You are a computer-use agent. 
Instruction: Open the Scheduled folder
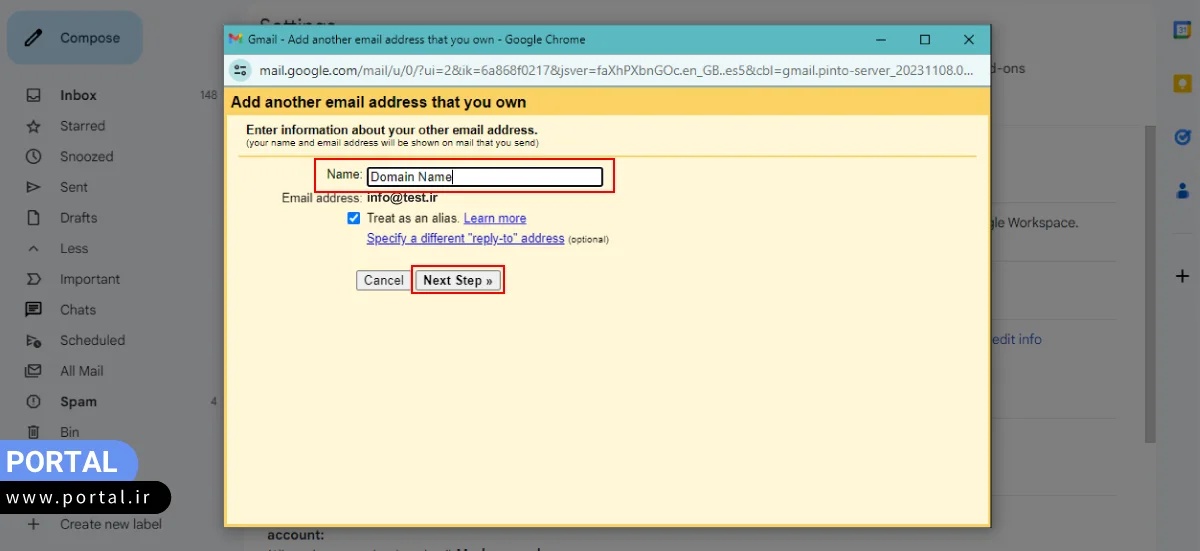pos(92,340)
